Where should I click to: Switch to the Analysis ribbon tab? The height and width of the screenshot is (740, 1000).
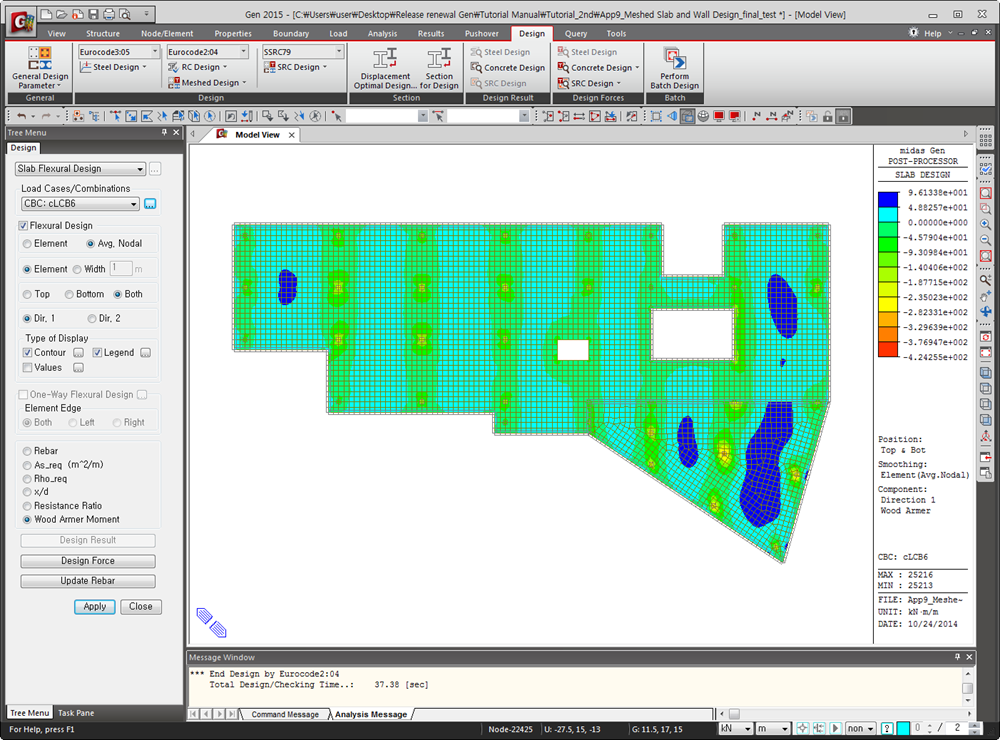coord(383,33)
